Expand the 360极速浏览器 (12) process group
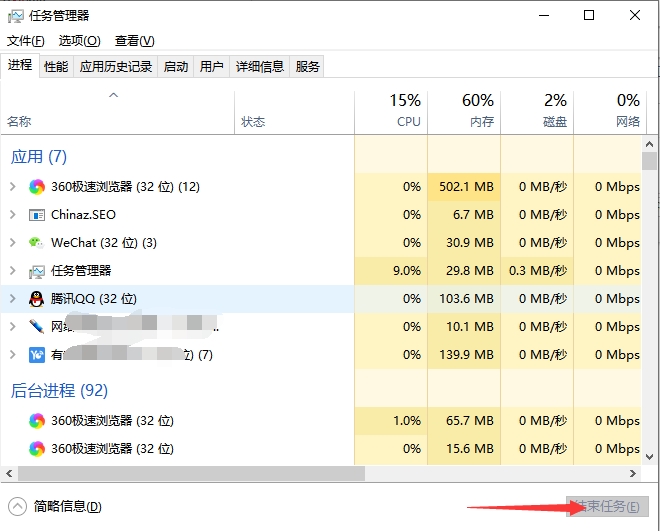660x531 pixels. click(x=13, y=186)
